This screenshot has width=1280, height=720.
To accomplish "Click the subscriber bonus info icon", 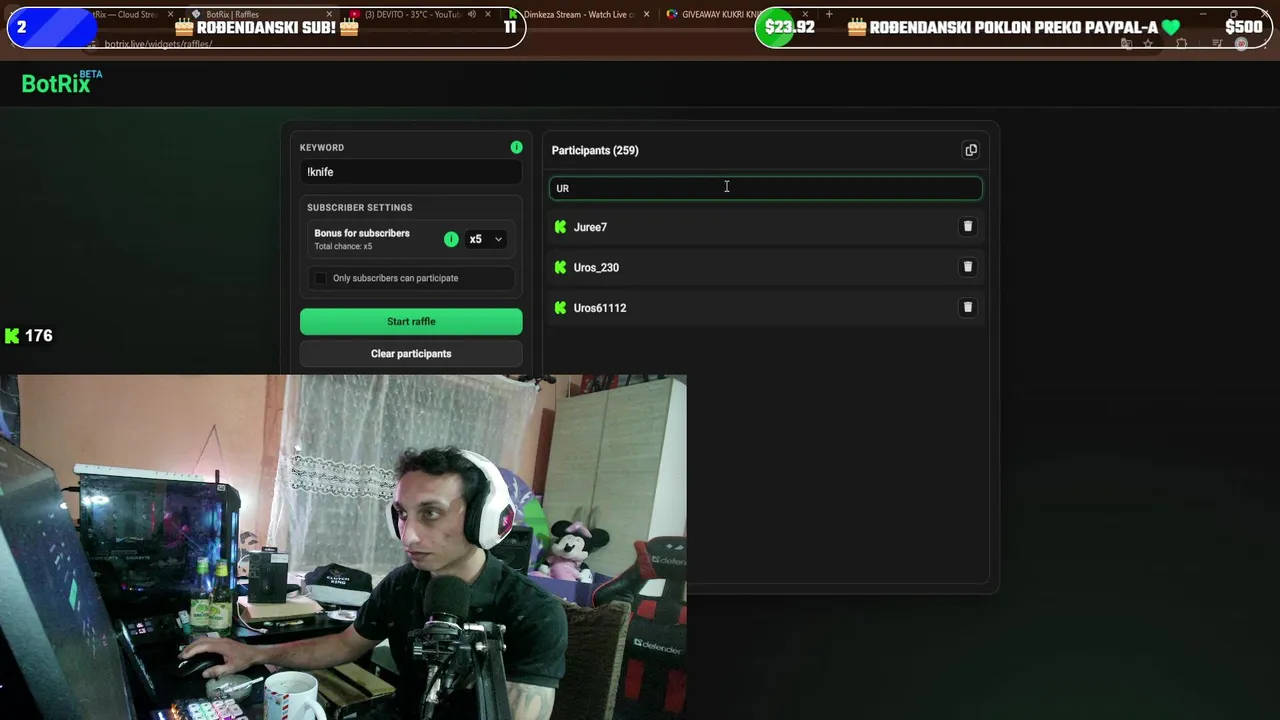I will pos(451,239).
